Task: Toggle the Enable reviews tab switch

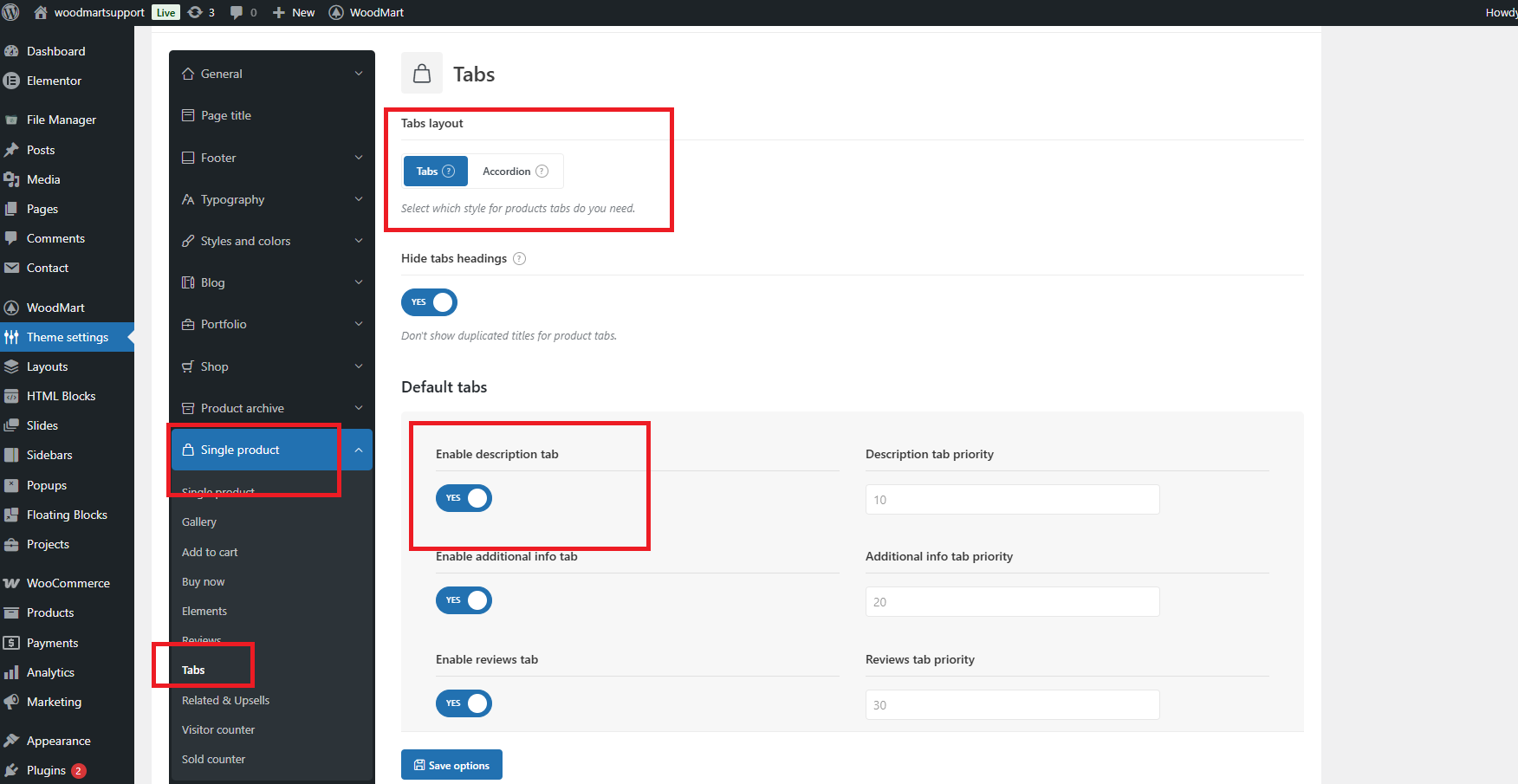Action: pyautogui.click(x=464, y=703)
